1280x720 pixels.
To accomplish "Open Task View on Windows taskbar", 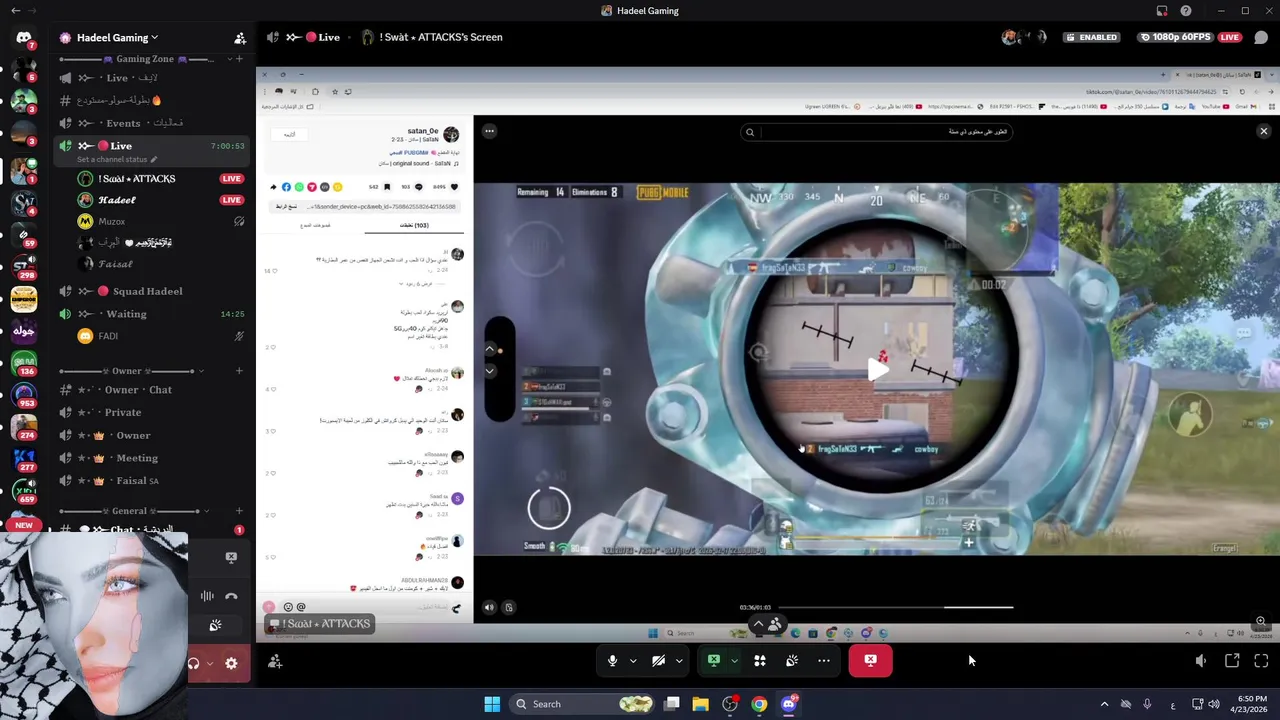I will 672,704.
